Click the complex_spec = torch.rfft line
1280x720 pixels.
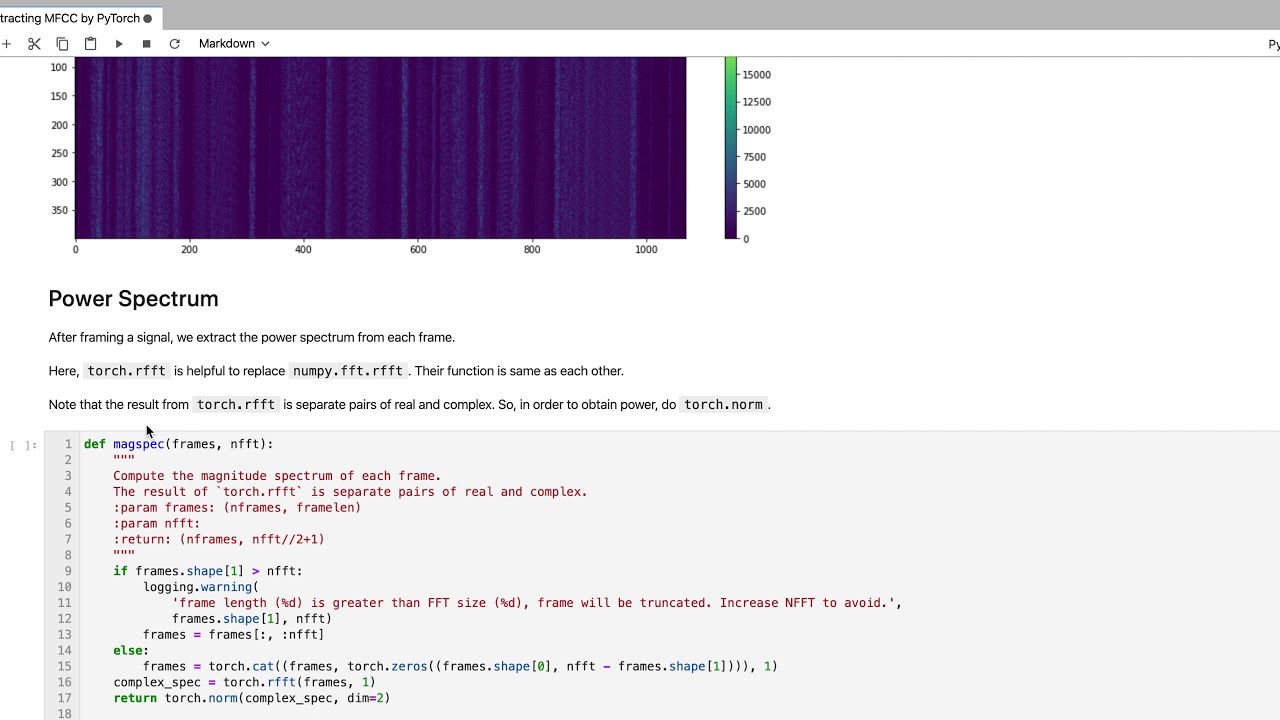click(x=244, y=682)
